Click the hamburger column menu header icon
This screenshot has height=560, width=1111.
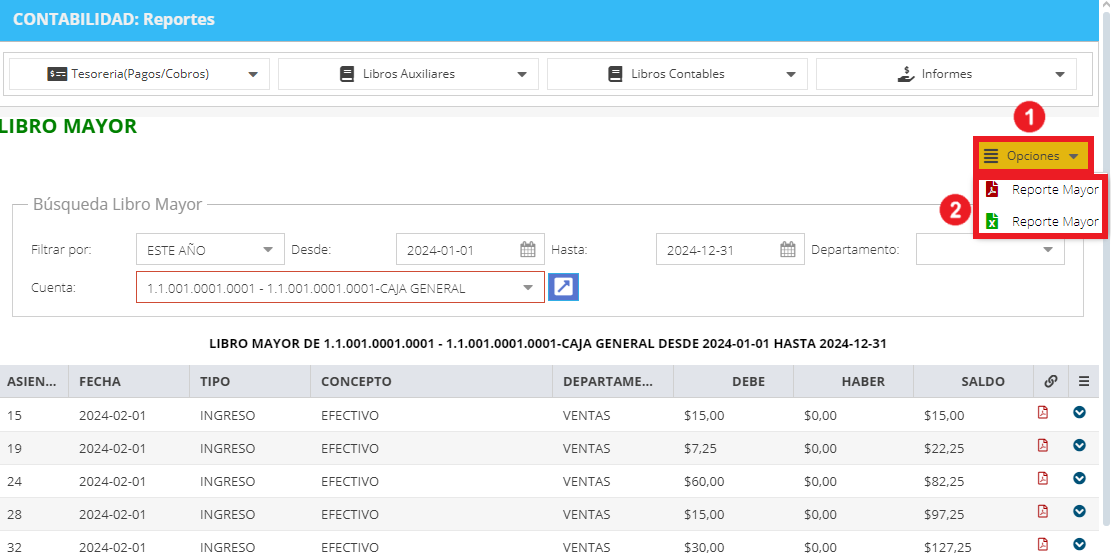(1083, 381)
